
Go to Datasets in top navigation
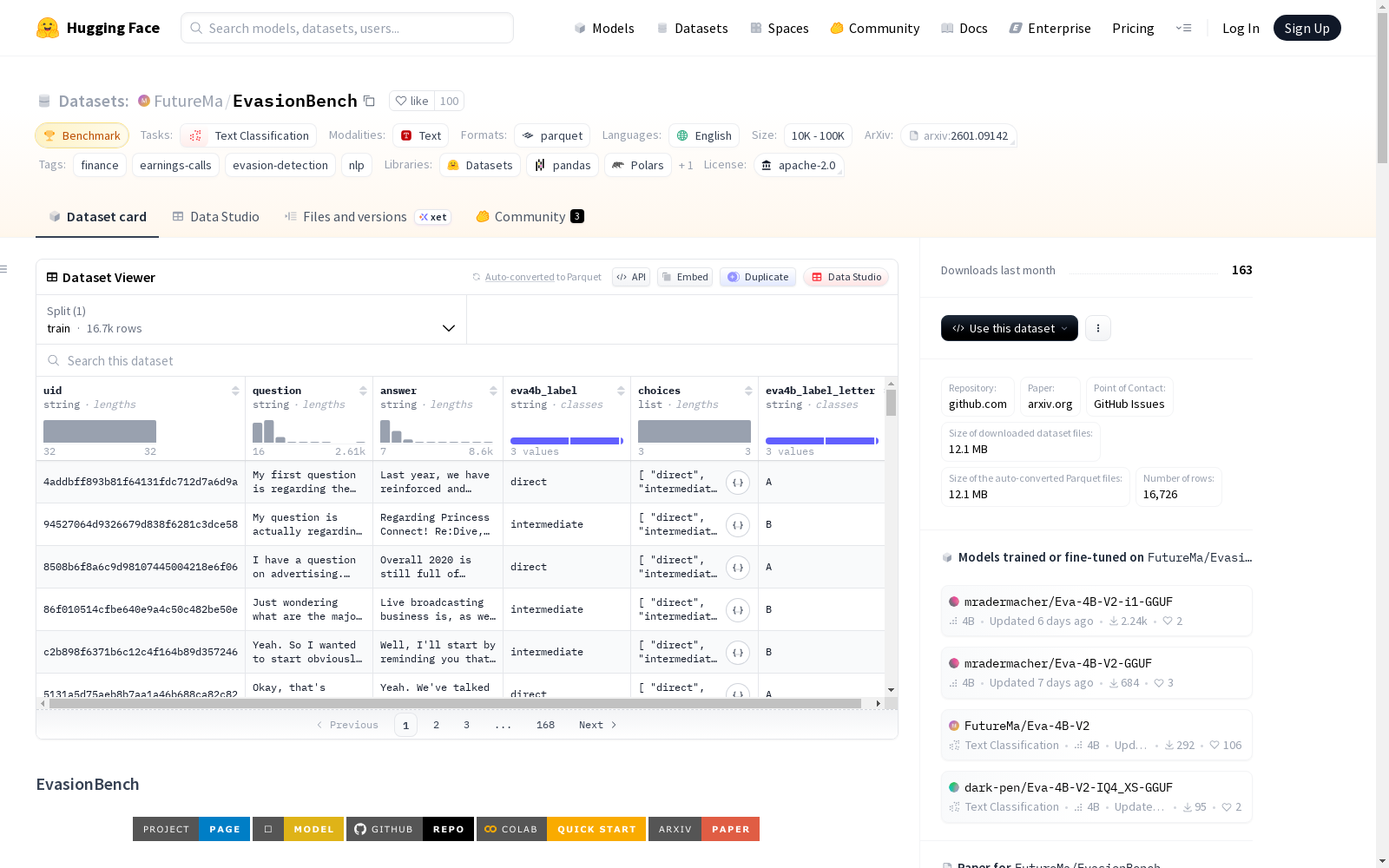(x=692, y=28)
